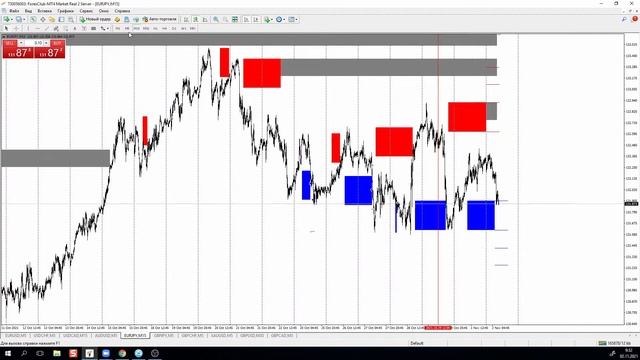Click the MetaEditor icon
Viewport: 640px width, 360px height.
[x=117, y=19]
